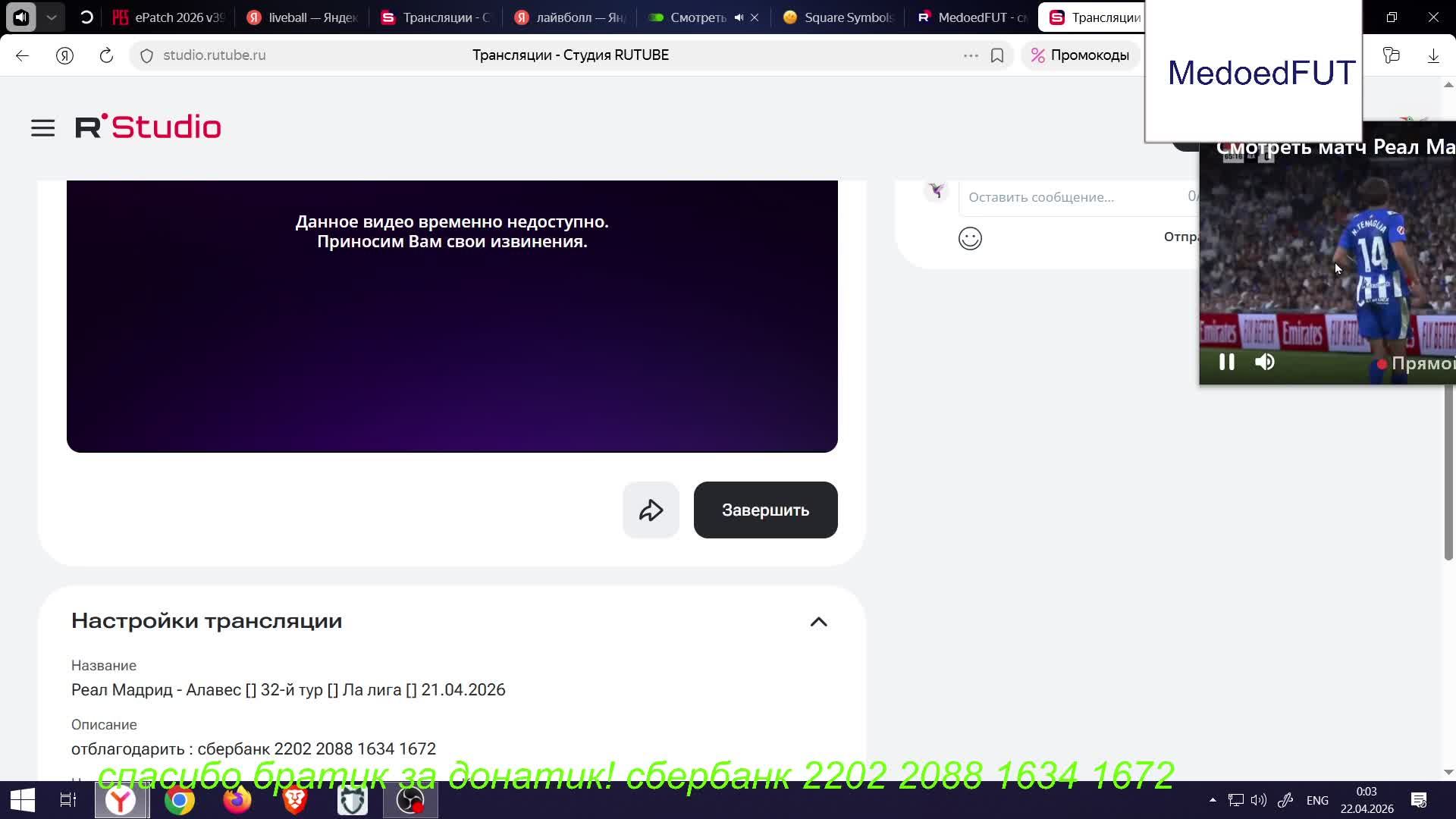Image resolution: width=1456 pixels, height=819 pixels.
Task: Mute the floating video volume speaker
Action: click(x=1264, y=362)
